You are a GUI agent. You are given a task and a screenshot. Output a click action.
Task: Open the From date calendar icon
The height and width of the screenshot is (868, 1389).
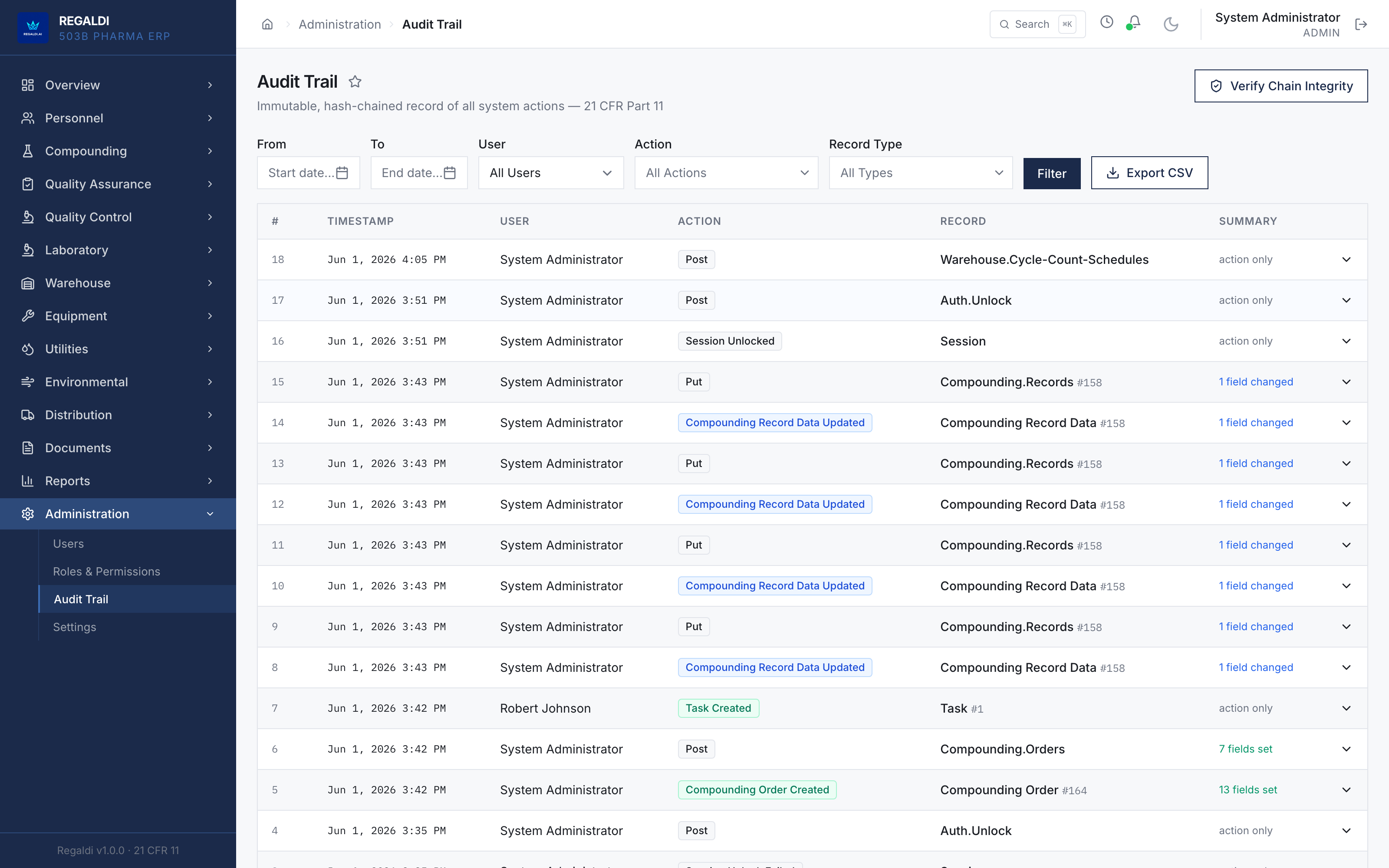pos(342,173)
